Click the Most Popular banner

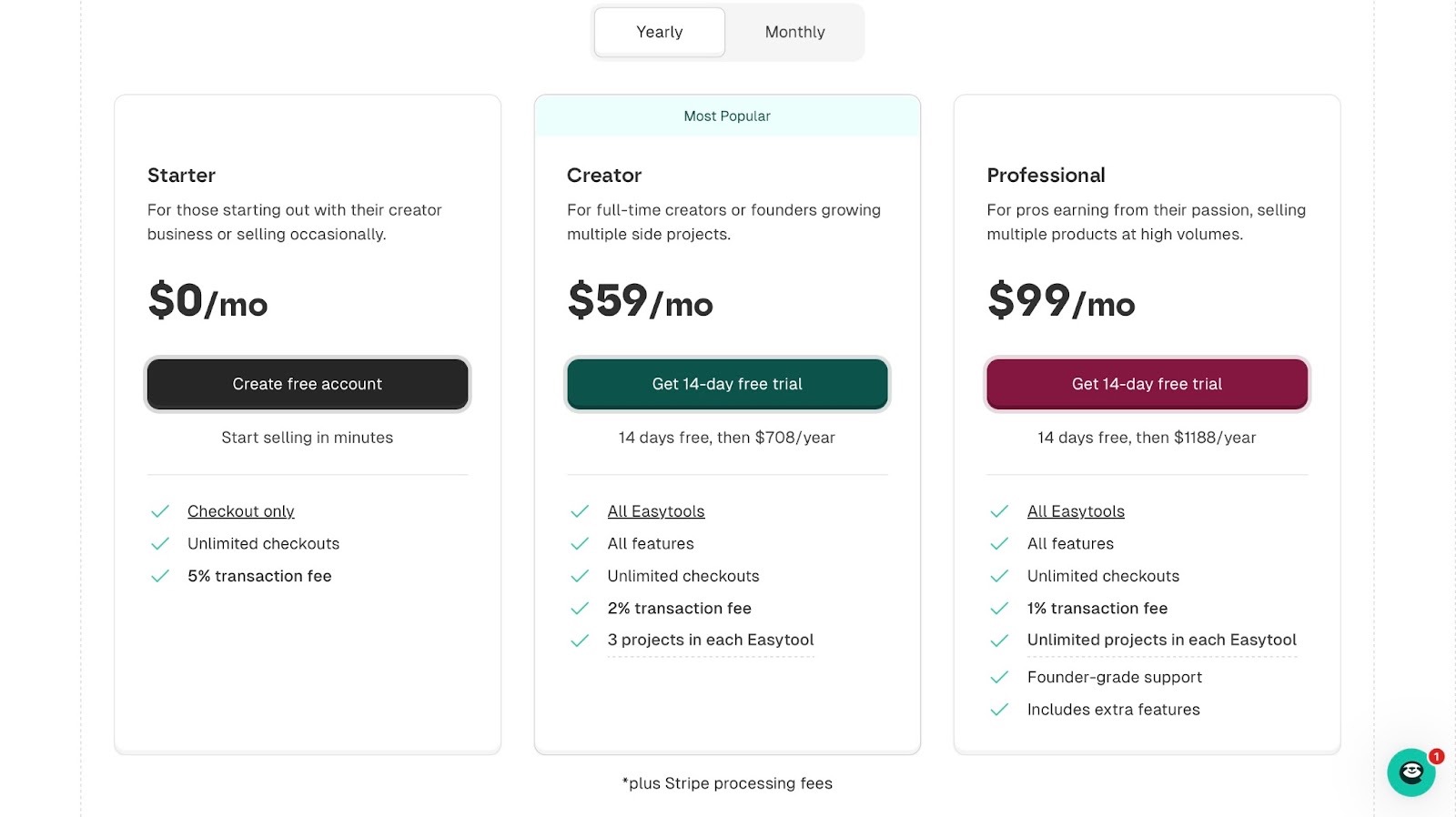(x=727, y=116)
